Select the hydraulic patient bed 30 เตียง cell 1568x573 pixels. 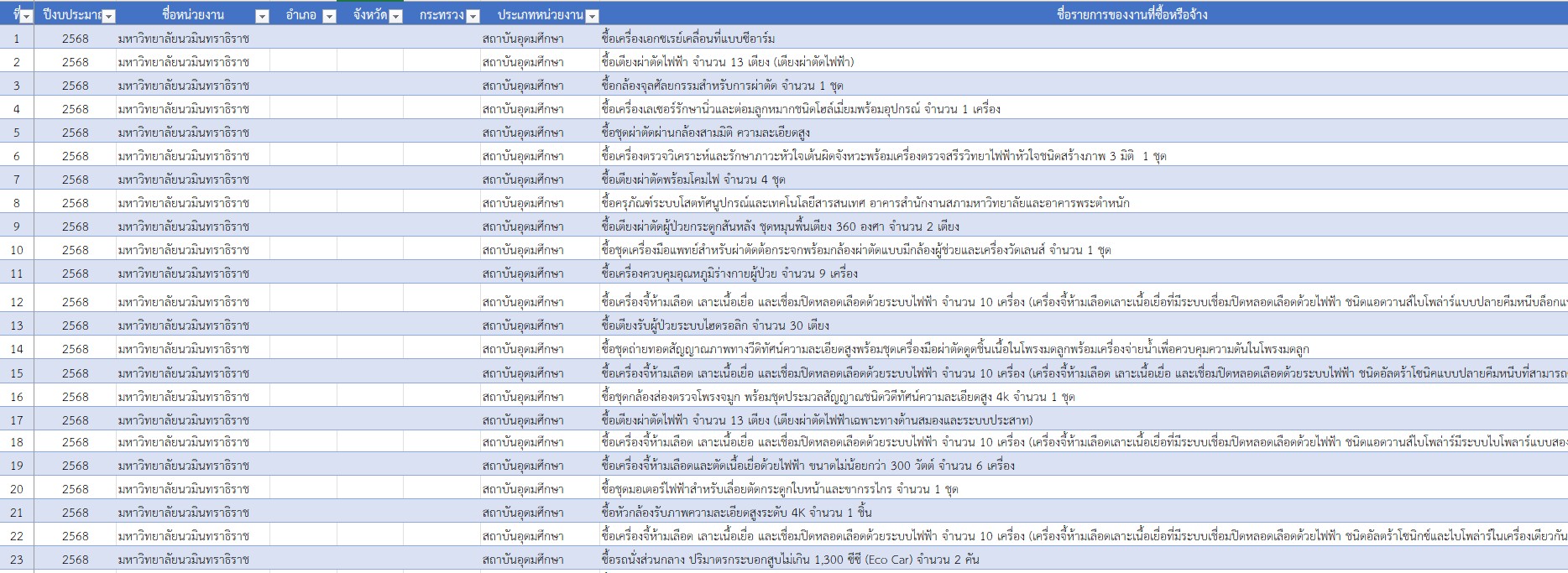(x=715, y=326)
